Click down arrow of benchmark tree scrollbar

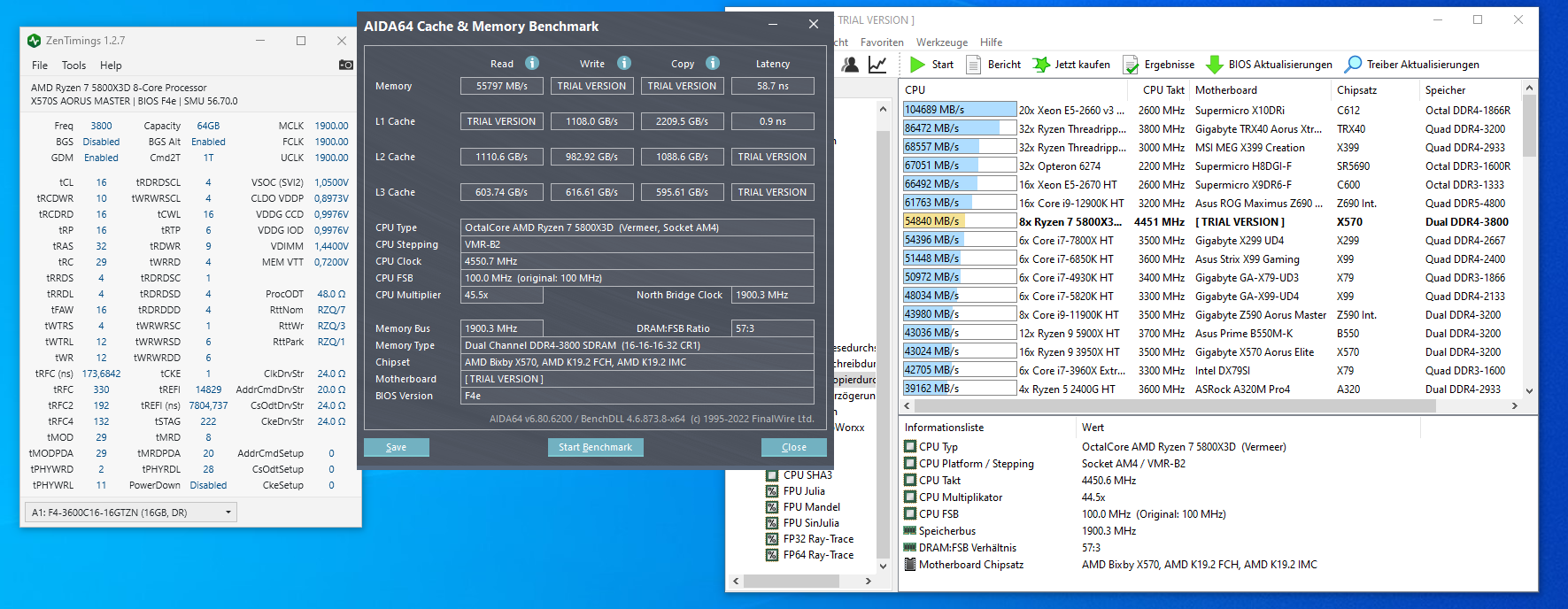pos(883,566)
